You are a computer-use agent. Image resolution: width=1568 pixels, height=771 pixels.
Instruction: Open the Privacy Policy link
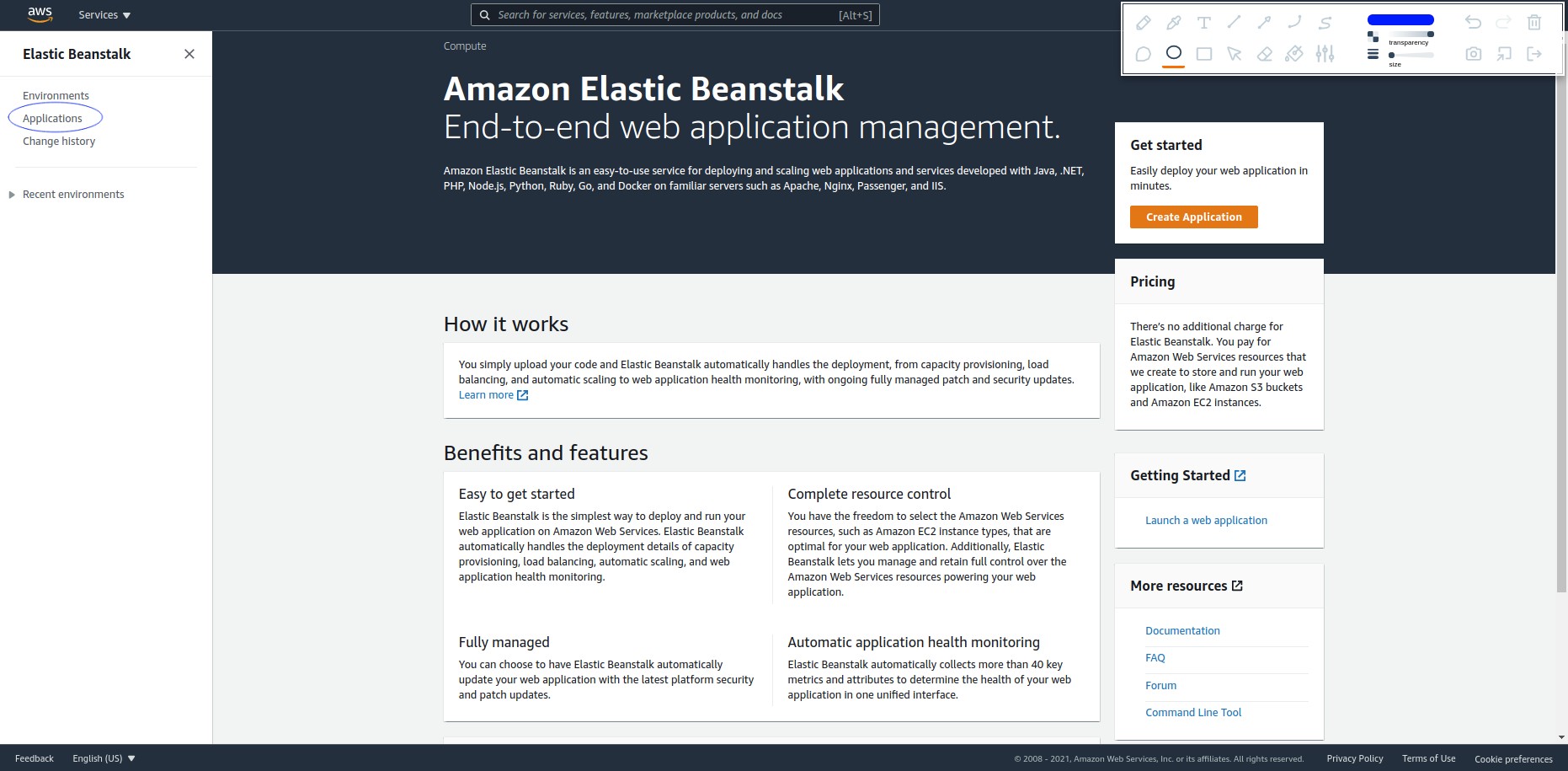pyautogui.click(x=1354, y=758)
